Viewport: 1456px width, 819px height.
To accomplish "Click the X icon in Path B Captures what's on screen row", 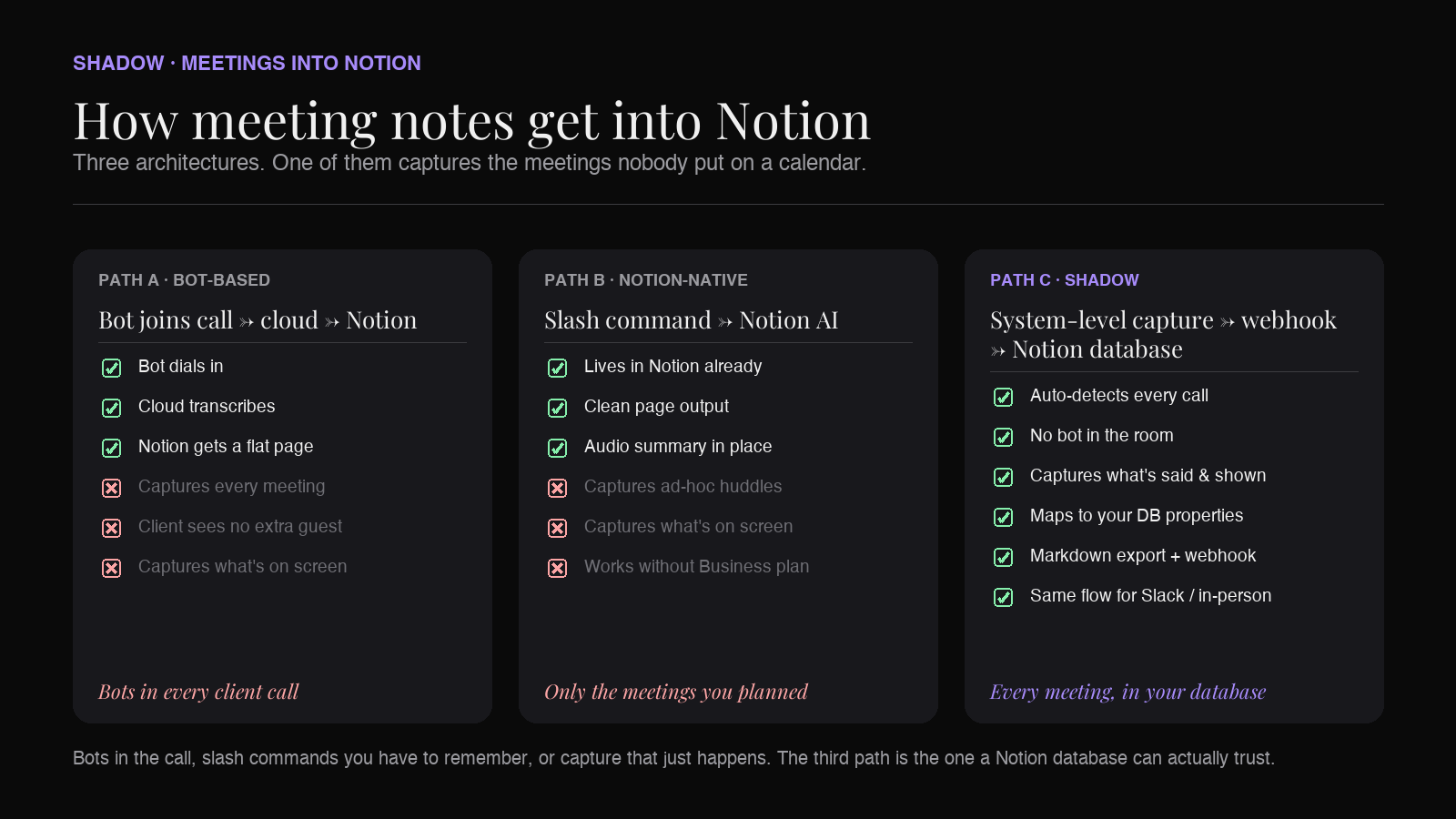I will tap(557, 528).
